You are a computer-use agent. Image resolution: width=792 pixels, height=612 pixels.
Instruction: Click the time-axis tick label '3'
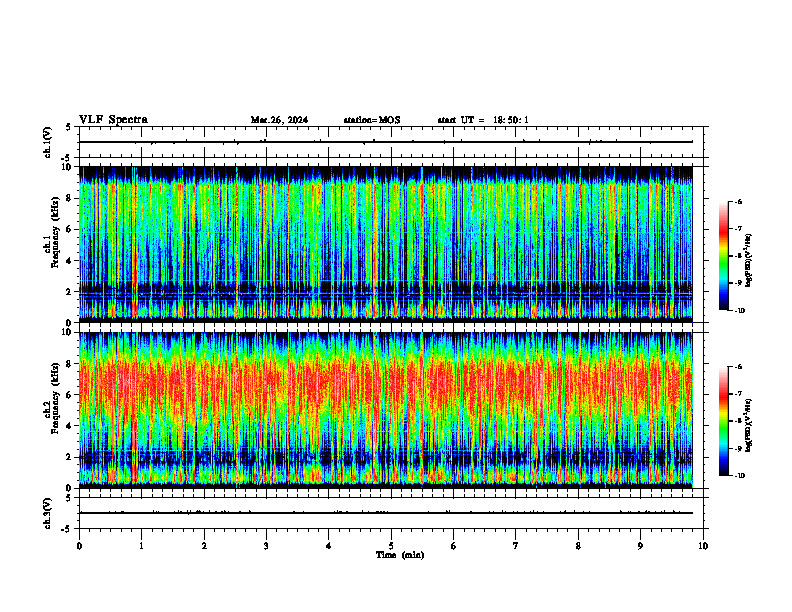[266, 546]
